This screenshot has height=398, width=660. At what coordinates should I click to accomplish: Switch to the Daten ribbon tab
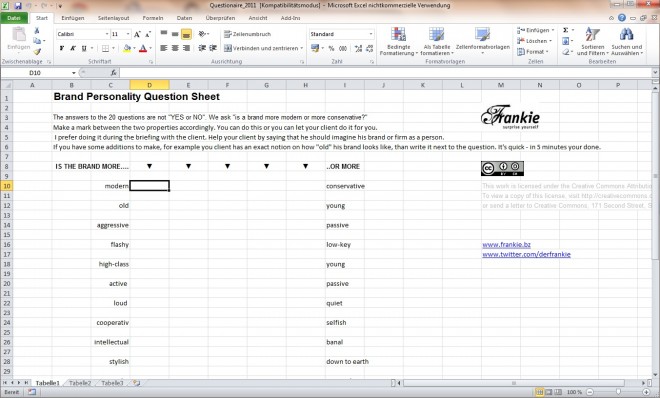click(184, 18)
